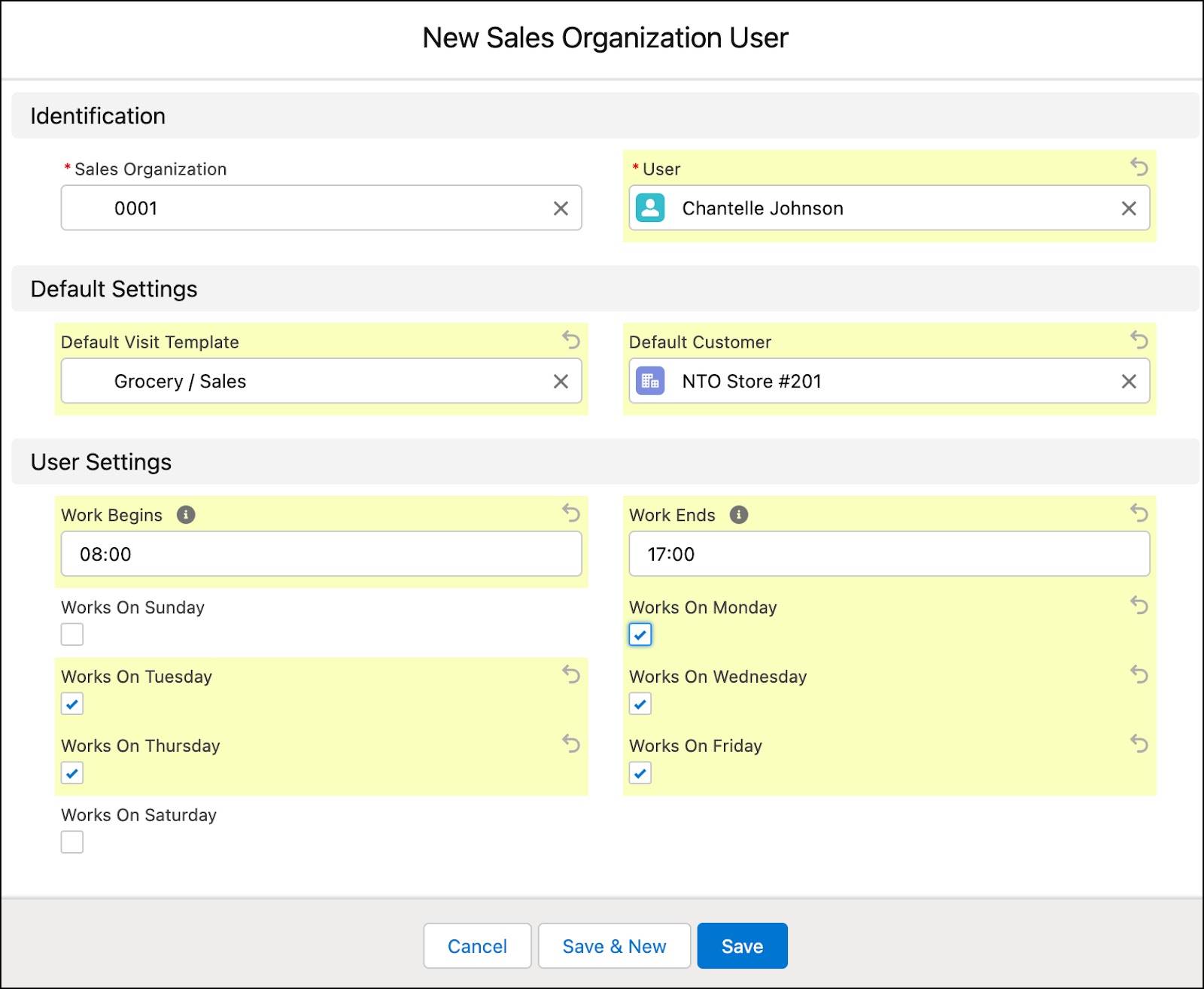Screen dimensions: 1204x989
Task: Uncheck Works On Monday
Action: (640, 634)
